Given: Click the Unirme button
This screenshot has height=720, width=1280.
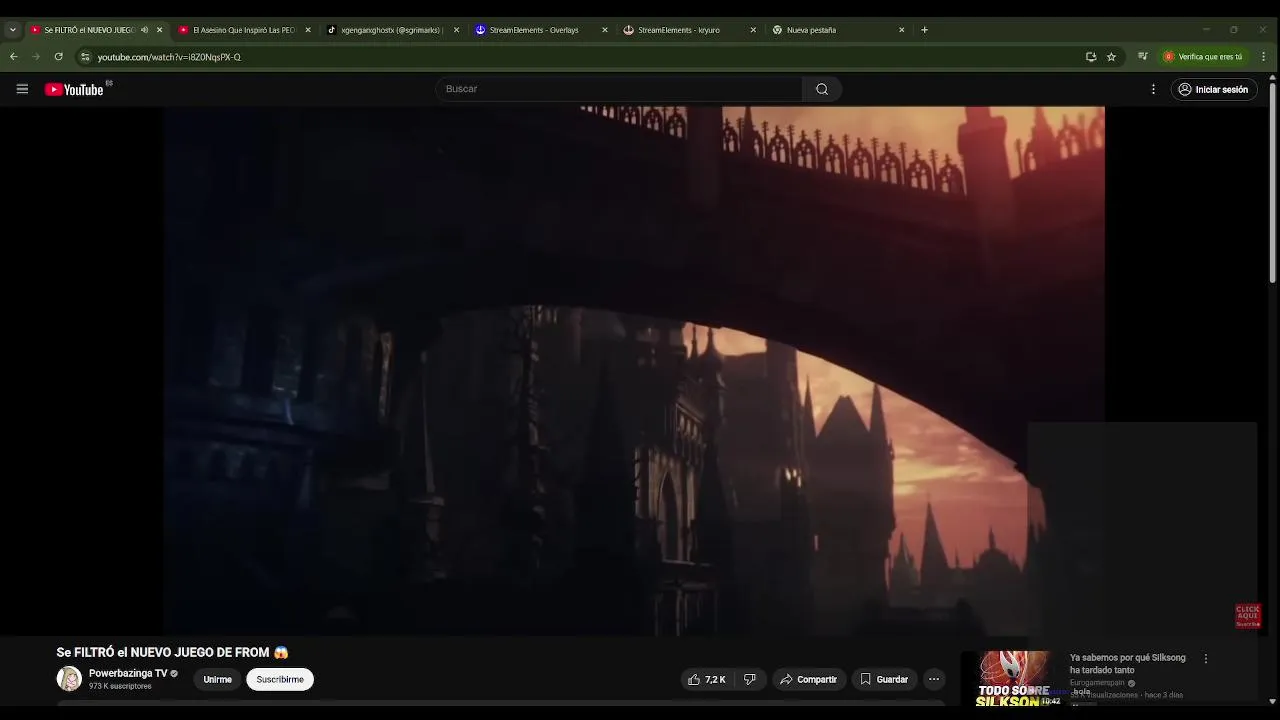Looking at the screenshot, I should (217, 679).
